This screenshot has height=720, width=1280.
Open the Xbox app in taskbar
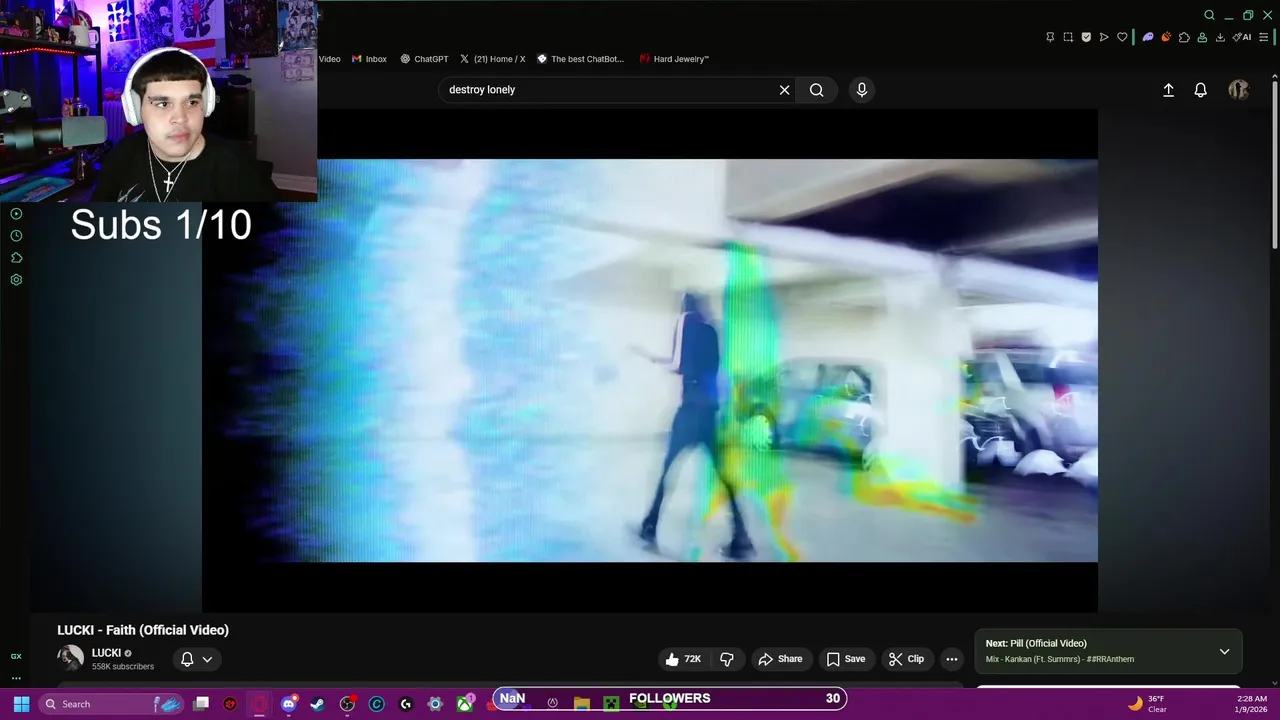point(464,704)
